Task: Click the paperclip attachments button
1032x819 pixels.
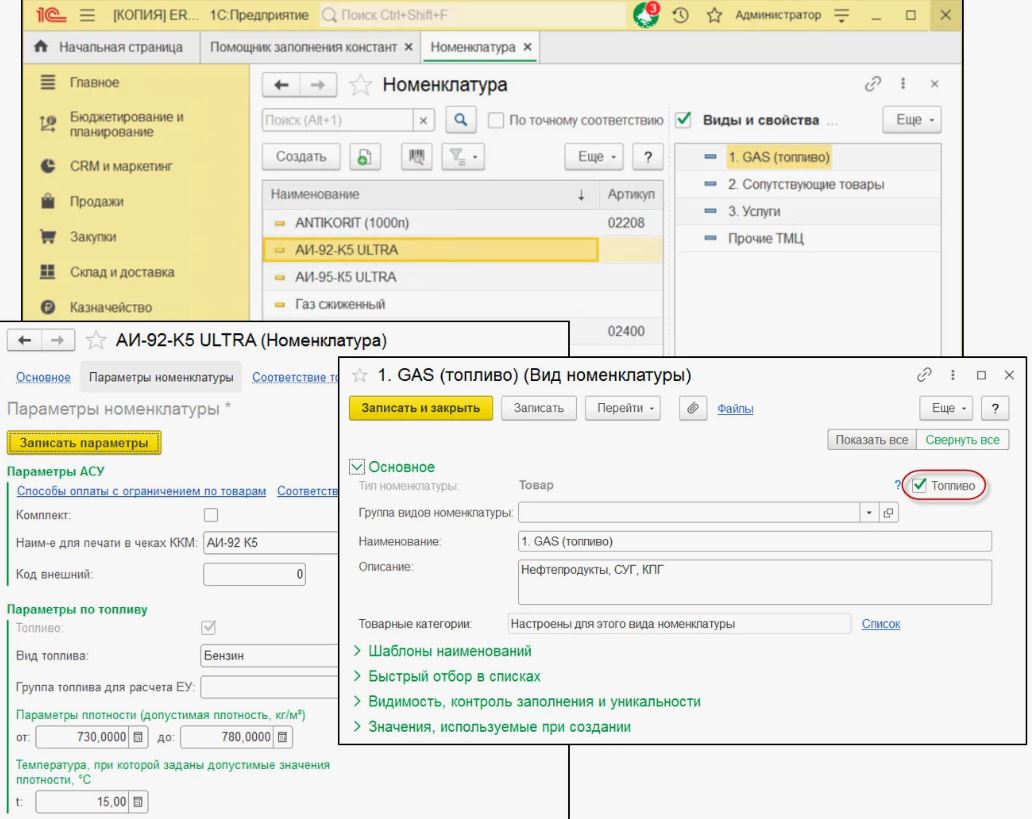Action: click(692, 408)
